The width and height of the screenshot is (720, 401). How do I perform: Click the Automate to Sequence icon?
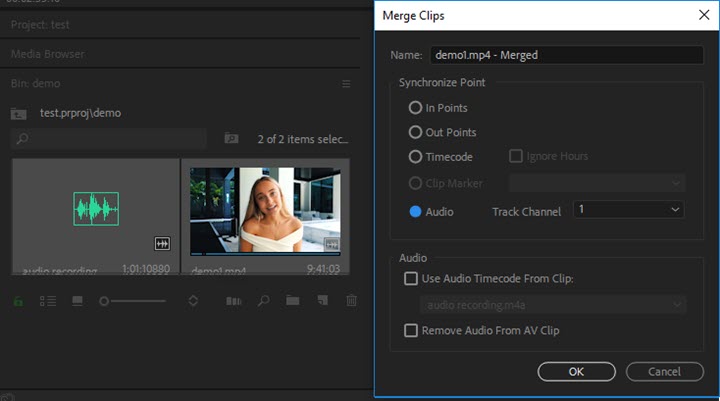pyautogui.click(x=235, y=300)
